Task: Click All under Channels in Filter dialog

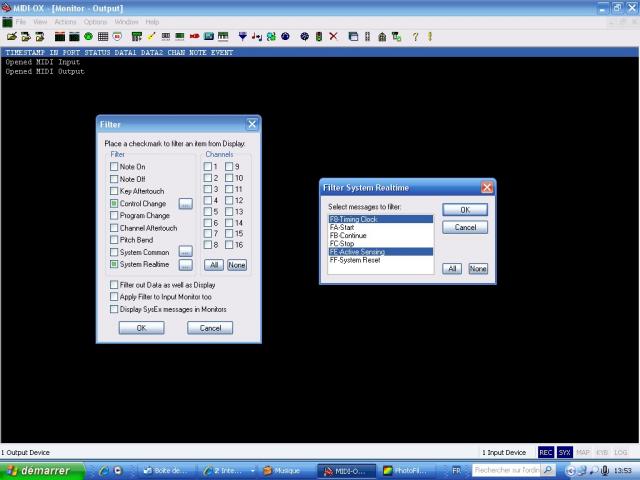Action: (x=214, y=265)
